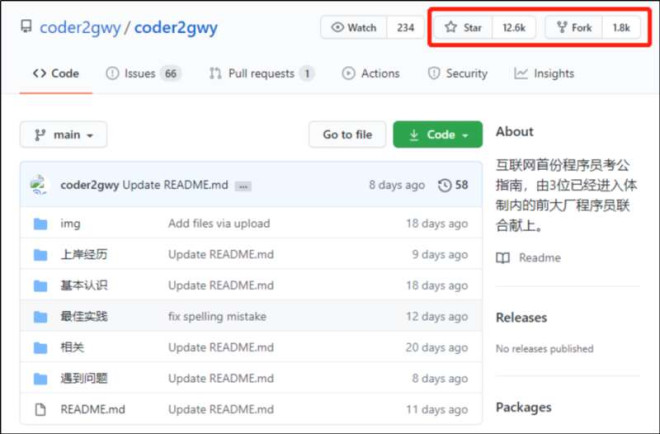Viewport: 660px width, 434px height.
Task: Click the Releases heading
Action: pyautogui.click(x=521, y=318)
